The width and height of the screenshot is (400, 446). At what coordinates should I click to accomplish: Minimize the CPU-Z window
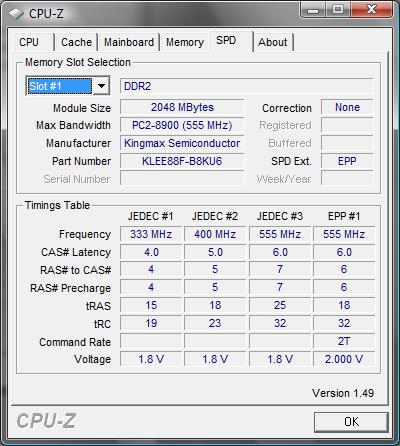pos(312,10)
